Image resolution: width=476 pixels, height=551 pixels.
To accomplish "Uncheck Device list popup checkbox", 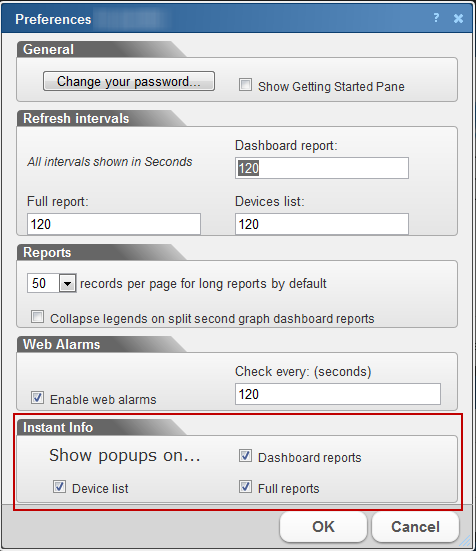I will (x=59, y=487).
